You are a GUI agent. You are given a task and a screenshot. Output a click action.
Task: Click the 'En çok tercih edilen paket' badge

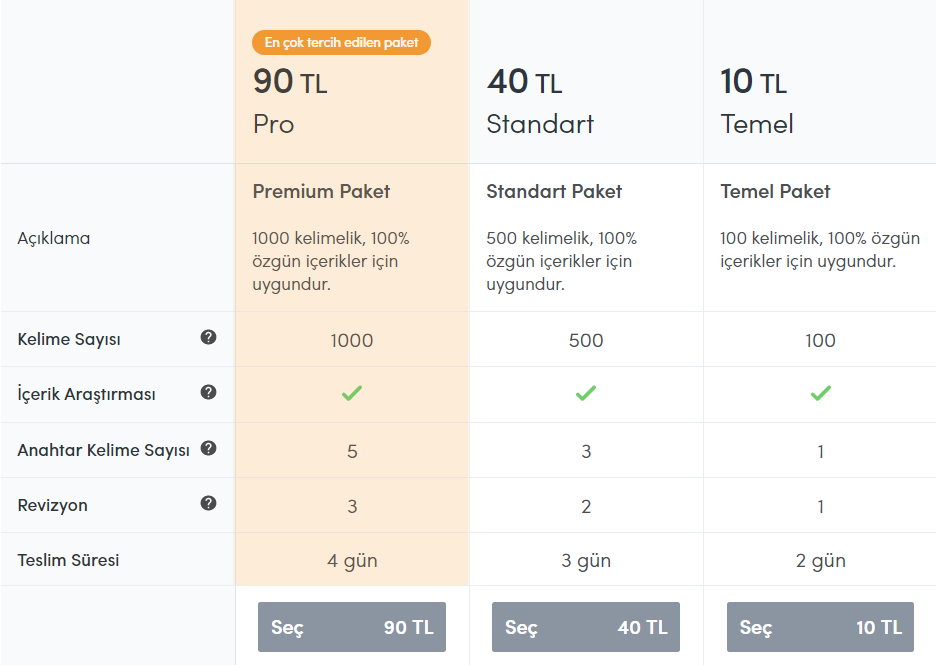[x=341, y=42]
